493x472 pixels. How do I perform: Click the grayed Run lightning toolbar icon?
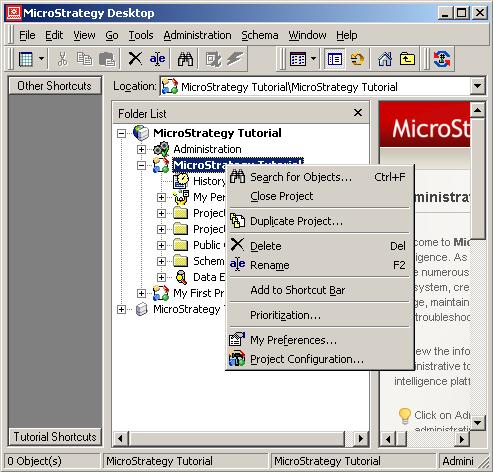point(235,59)
